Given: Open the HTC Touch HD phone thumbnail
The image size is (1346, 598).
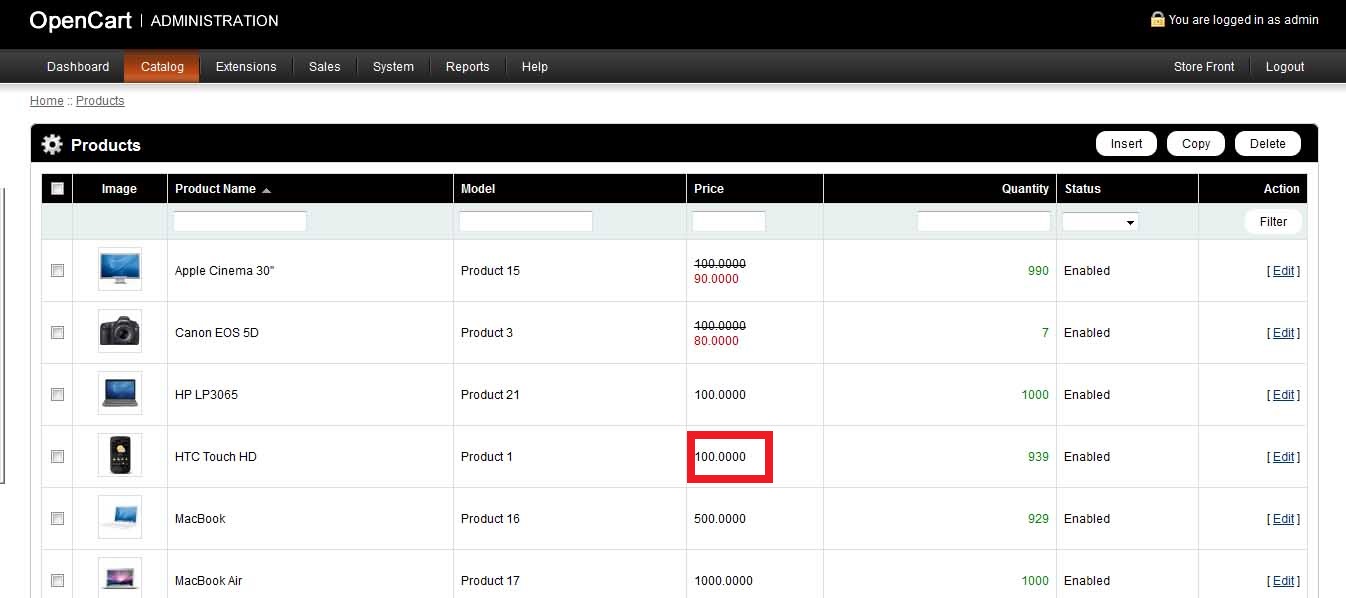Looking at the screenshot, I should [x=120, y=455].
